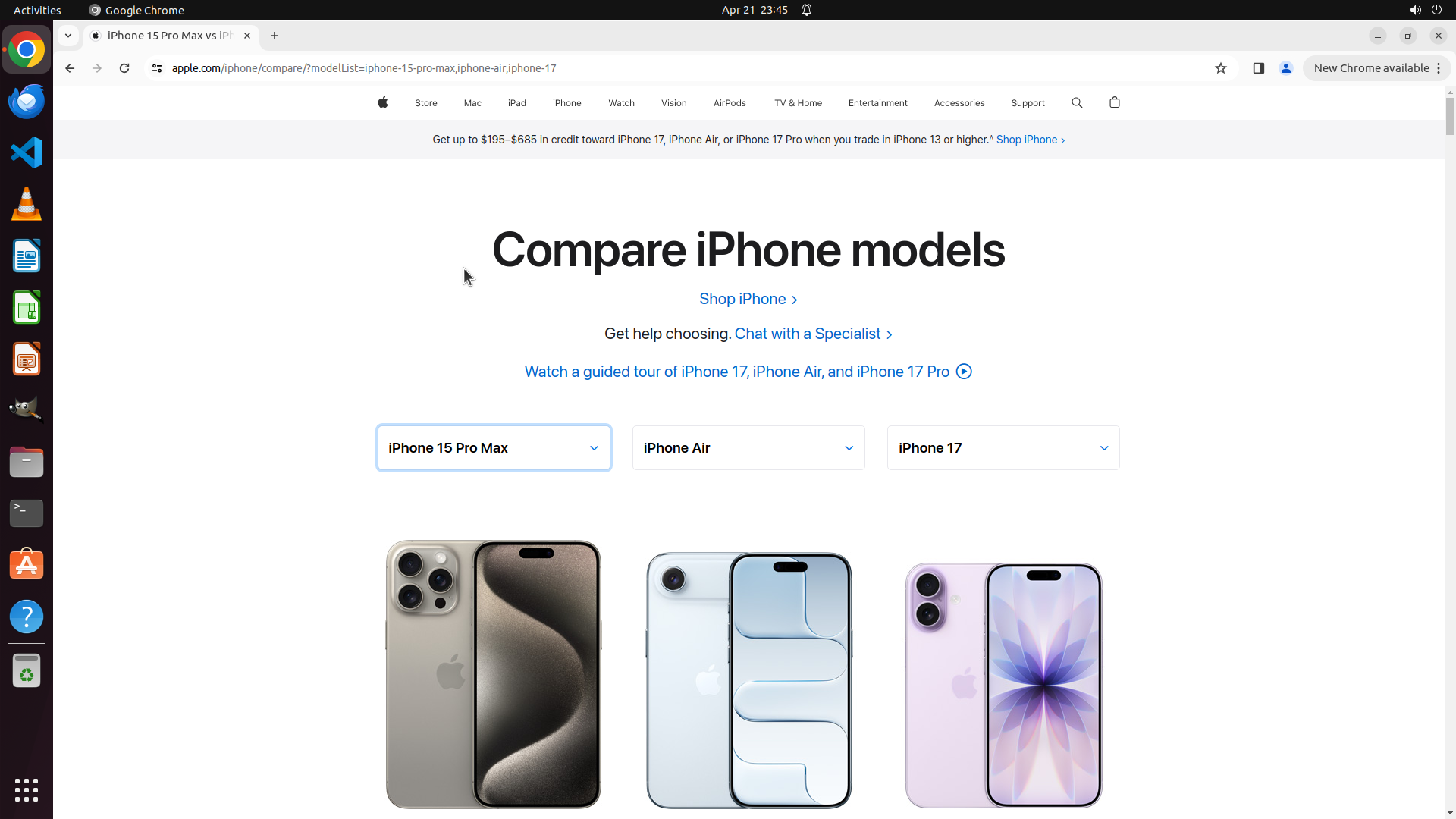Open the AirPods menu item
The width and height of the screenshot is (1456, 819).
pos(730,103)
